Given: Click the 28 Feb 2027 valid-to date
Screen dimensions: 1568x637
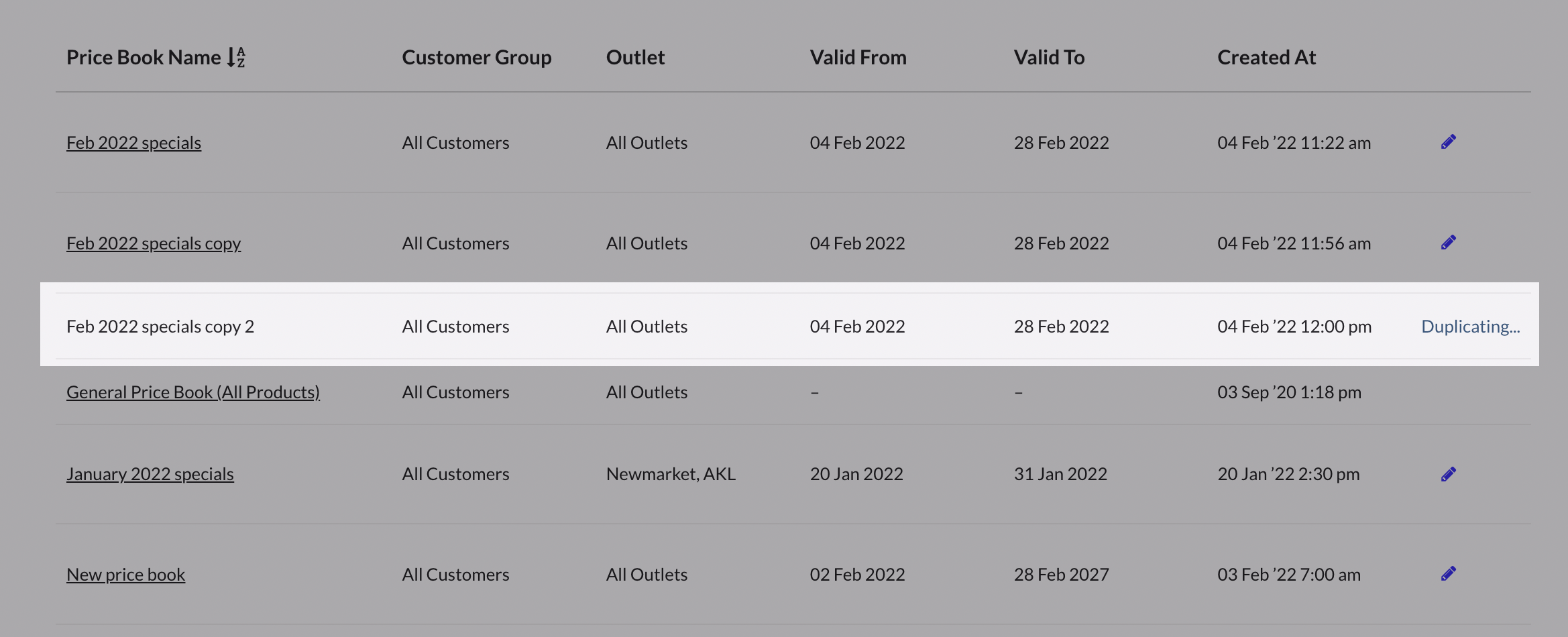Looking at the screenshot, I should pos(1061,575).
